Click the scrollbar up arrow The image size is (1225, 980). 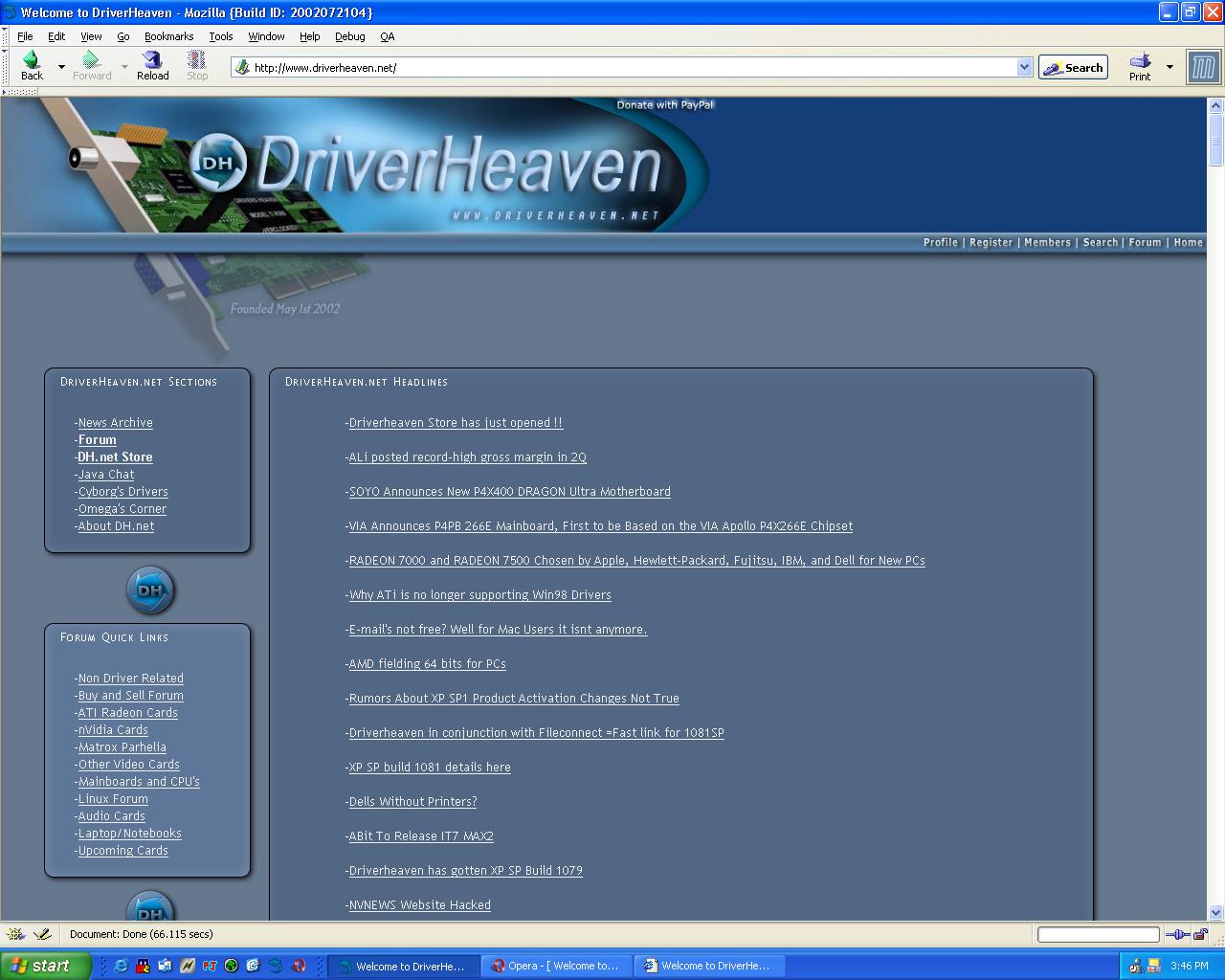(1215, 104)
